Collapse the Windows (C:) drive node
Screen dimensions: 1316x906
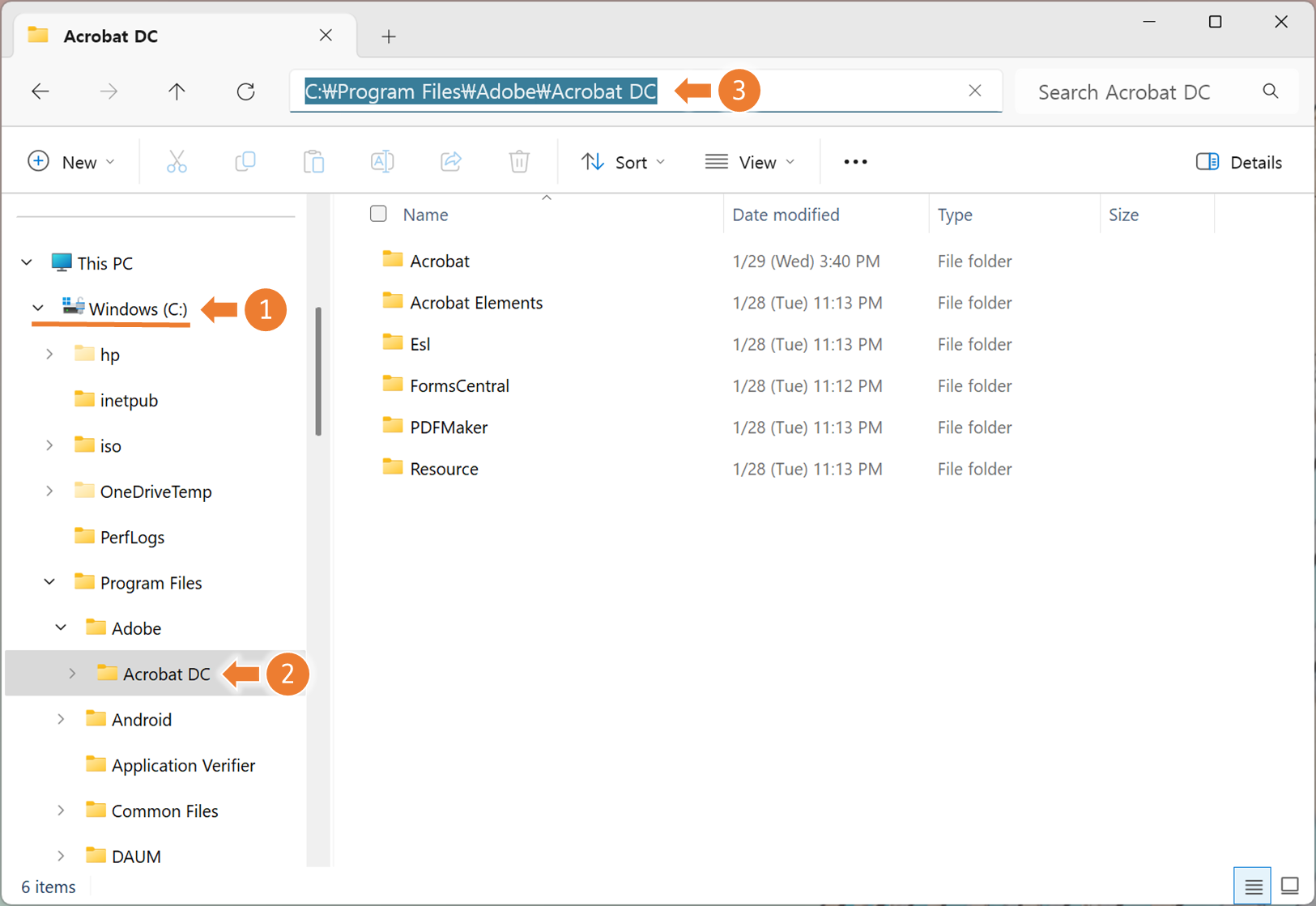click(x=38, y=308)
